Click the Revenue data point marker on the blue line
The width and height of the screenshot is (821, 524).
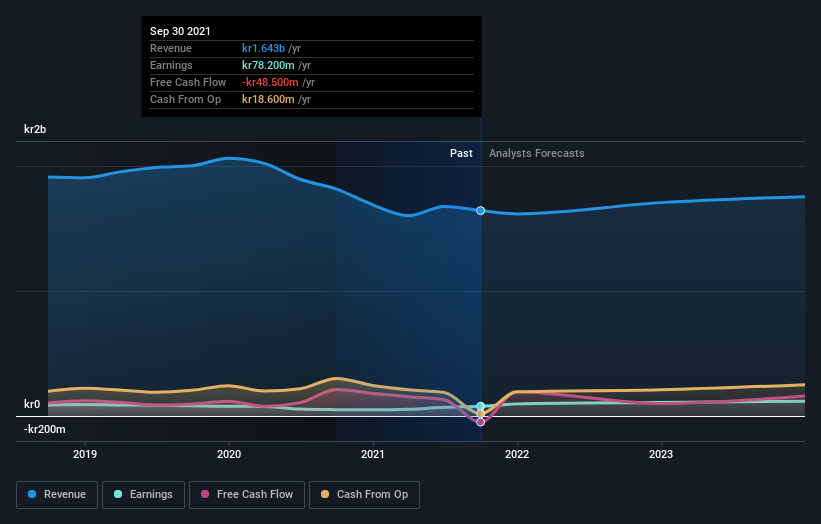coord(480,210)
